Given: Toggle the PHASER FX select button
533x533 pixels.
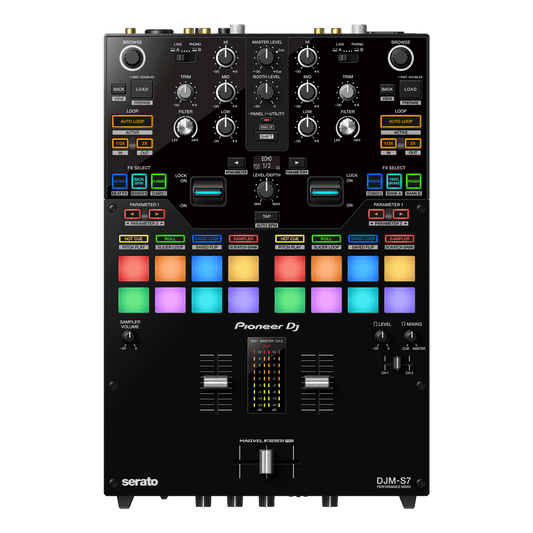Looking at the screenshot, I should 414,182.
